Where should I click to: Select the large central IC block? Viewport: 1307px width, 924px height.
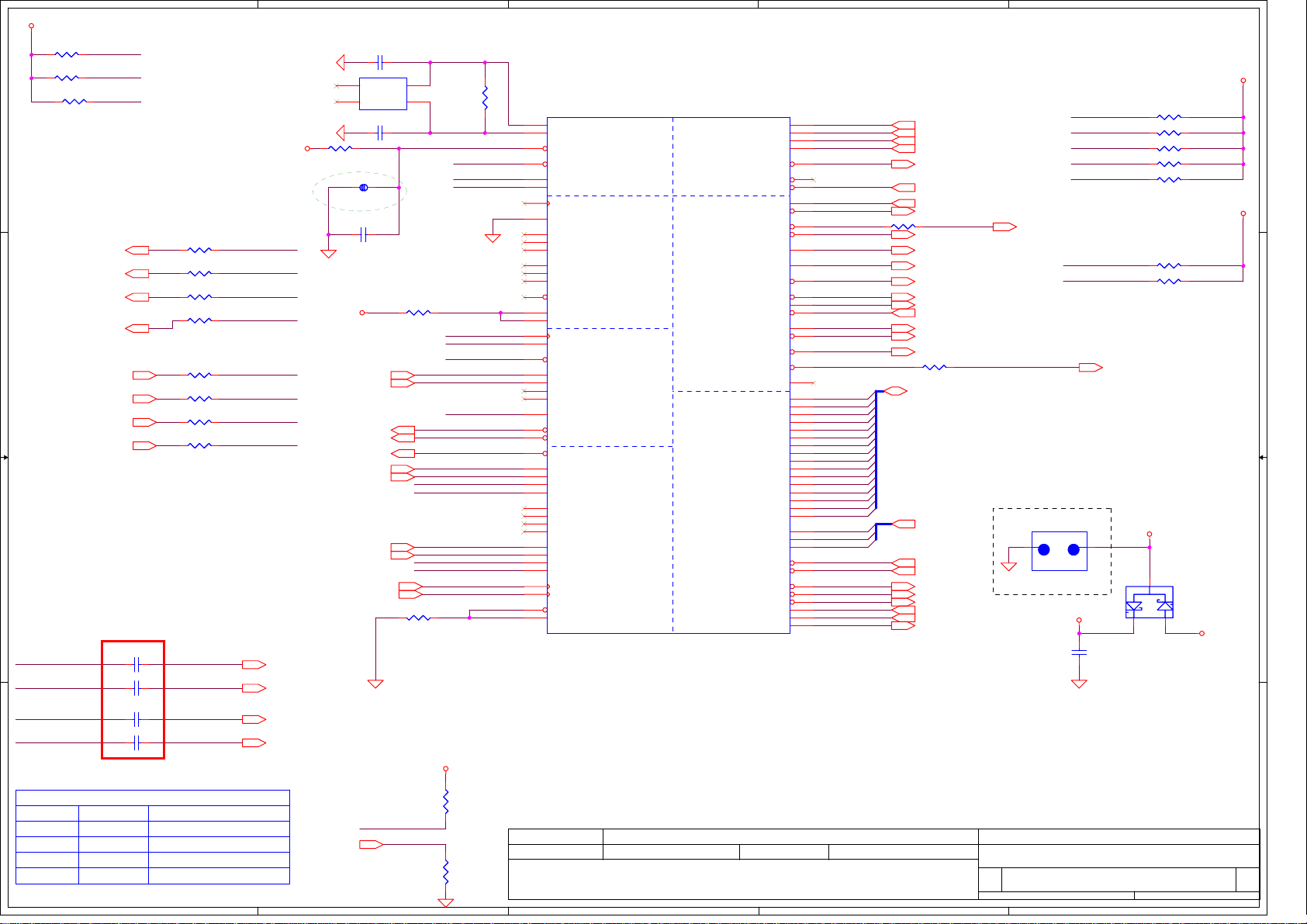pos(669,375)
